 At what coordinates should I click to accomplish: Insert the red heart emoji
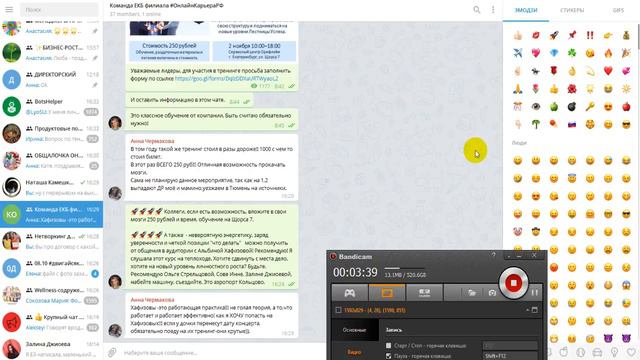pyautogui.click(x=608, y=71)
